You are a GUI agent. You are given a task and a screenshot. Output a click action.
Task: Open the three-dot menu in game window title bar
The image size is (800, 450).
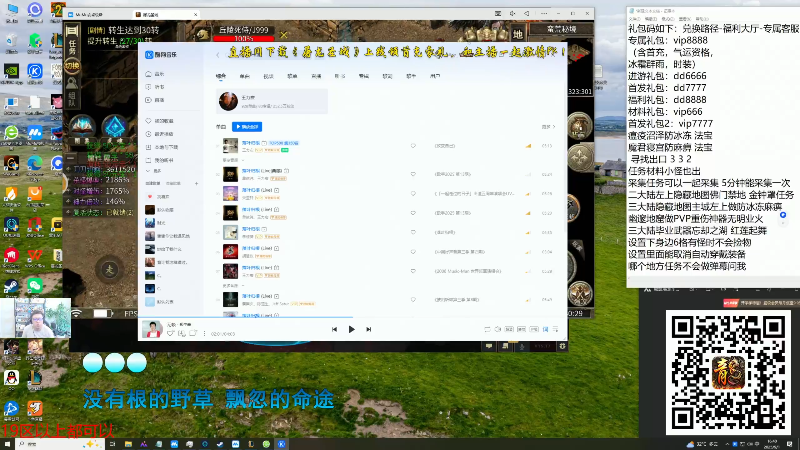(x=544, y=14)
